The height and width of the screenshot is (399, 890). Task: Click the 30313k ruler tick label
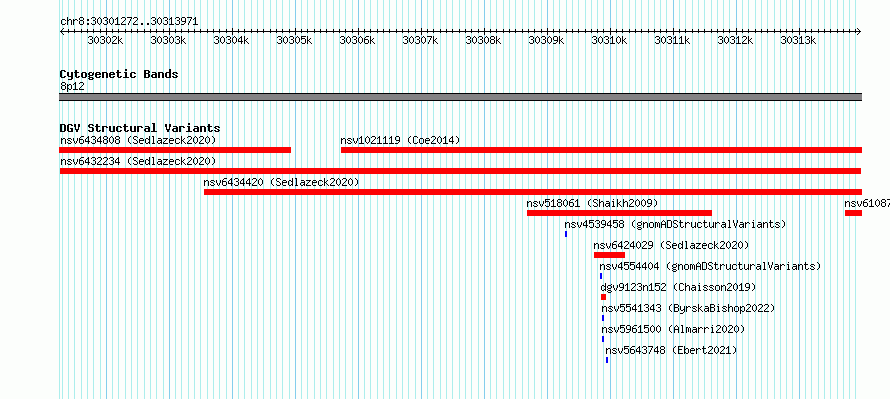[x=798, y=40]
